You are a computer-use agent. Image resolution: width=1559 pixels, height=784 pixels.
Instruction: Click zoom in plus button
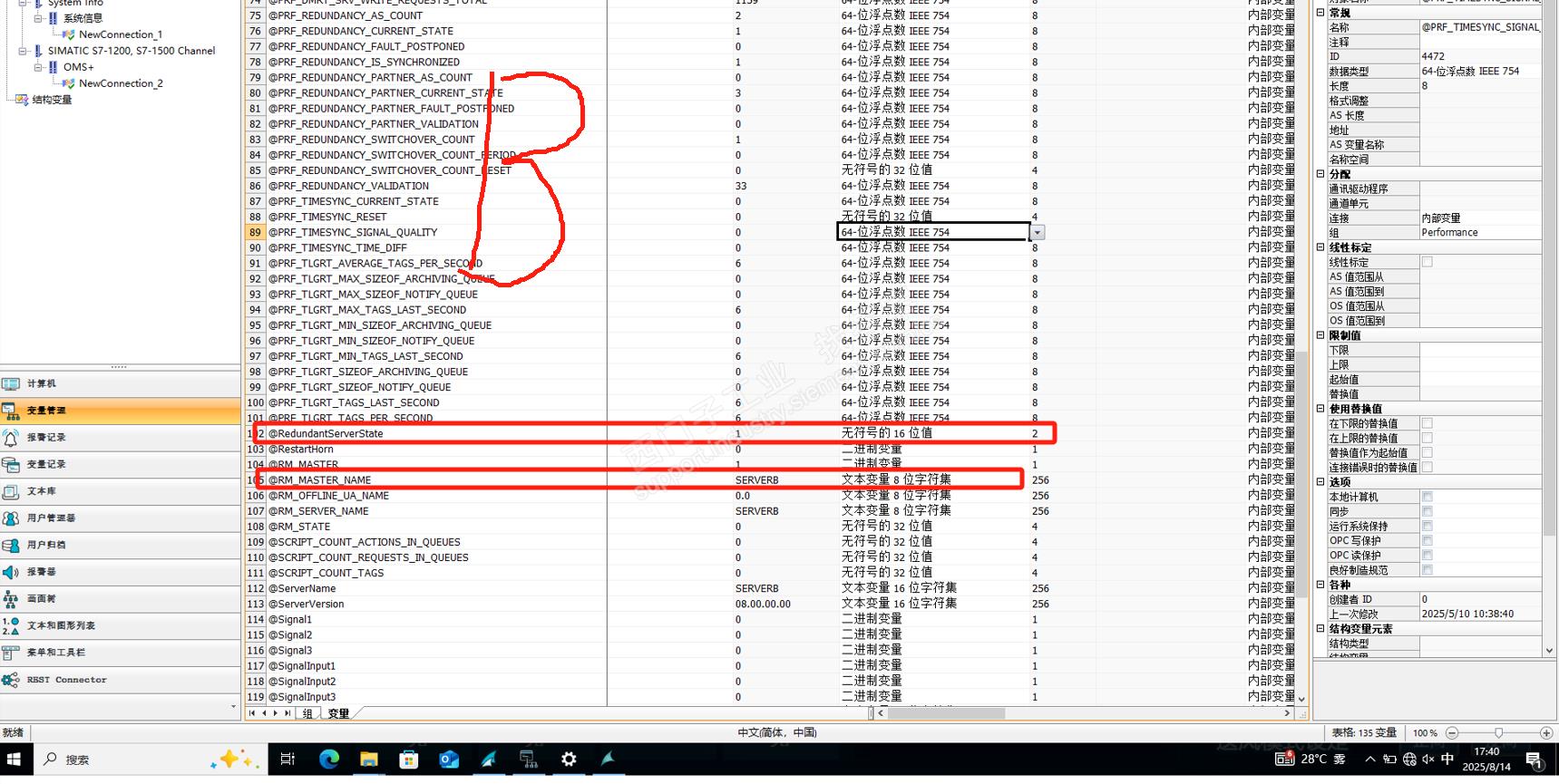[1546, 732]
